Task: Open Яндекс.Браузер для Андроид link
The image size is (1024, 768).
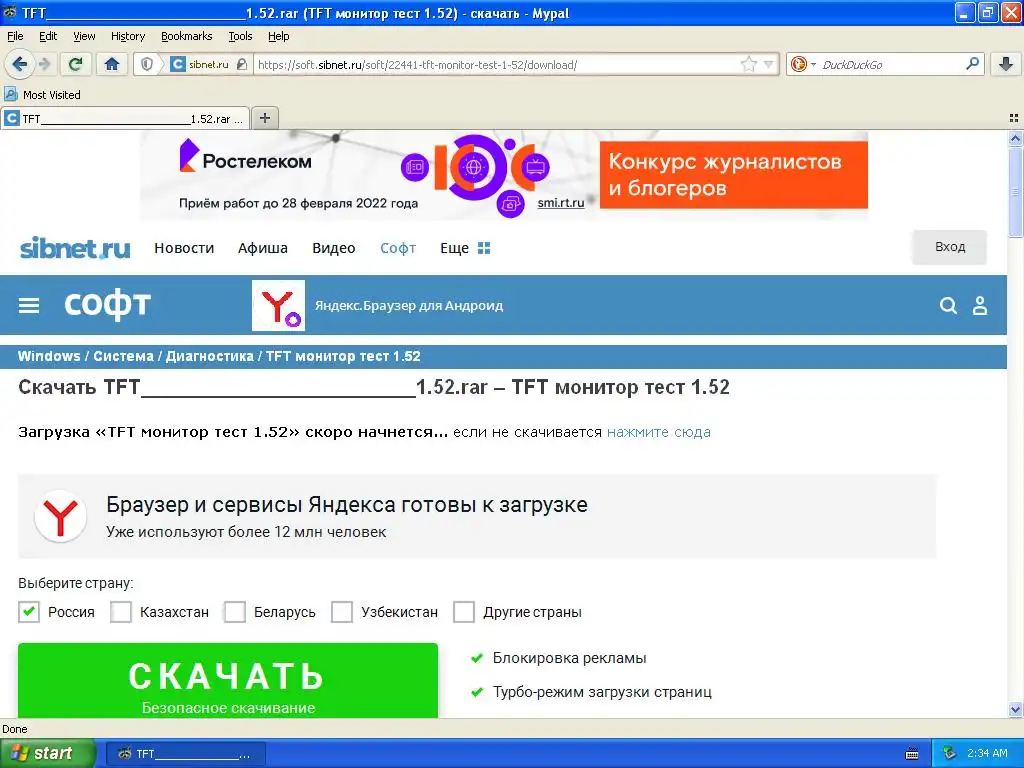Action: pyautogui.click(x=409, y=305)
